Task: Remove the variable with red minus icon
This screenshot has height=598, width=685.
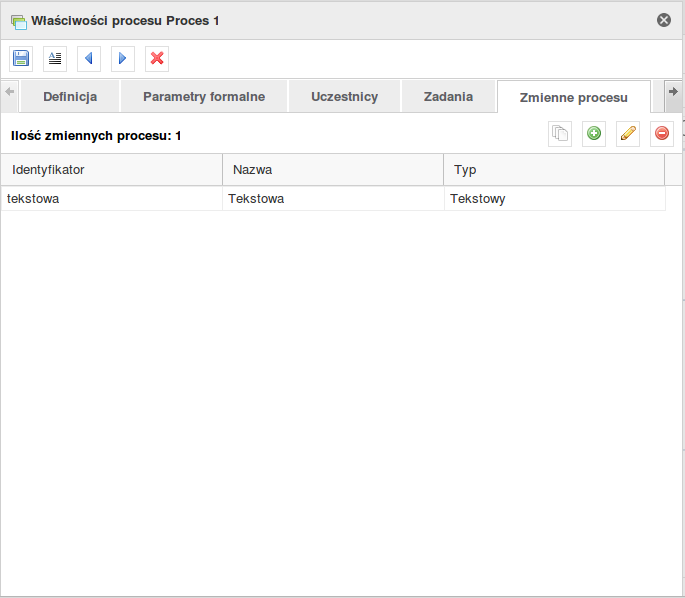Action: tap(662, 134)
